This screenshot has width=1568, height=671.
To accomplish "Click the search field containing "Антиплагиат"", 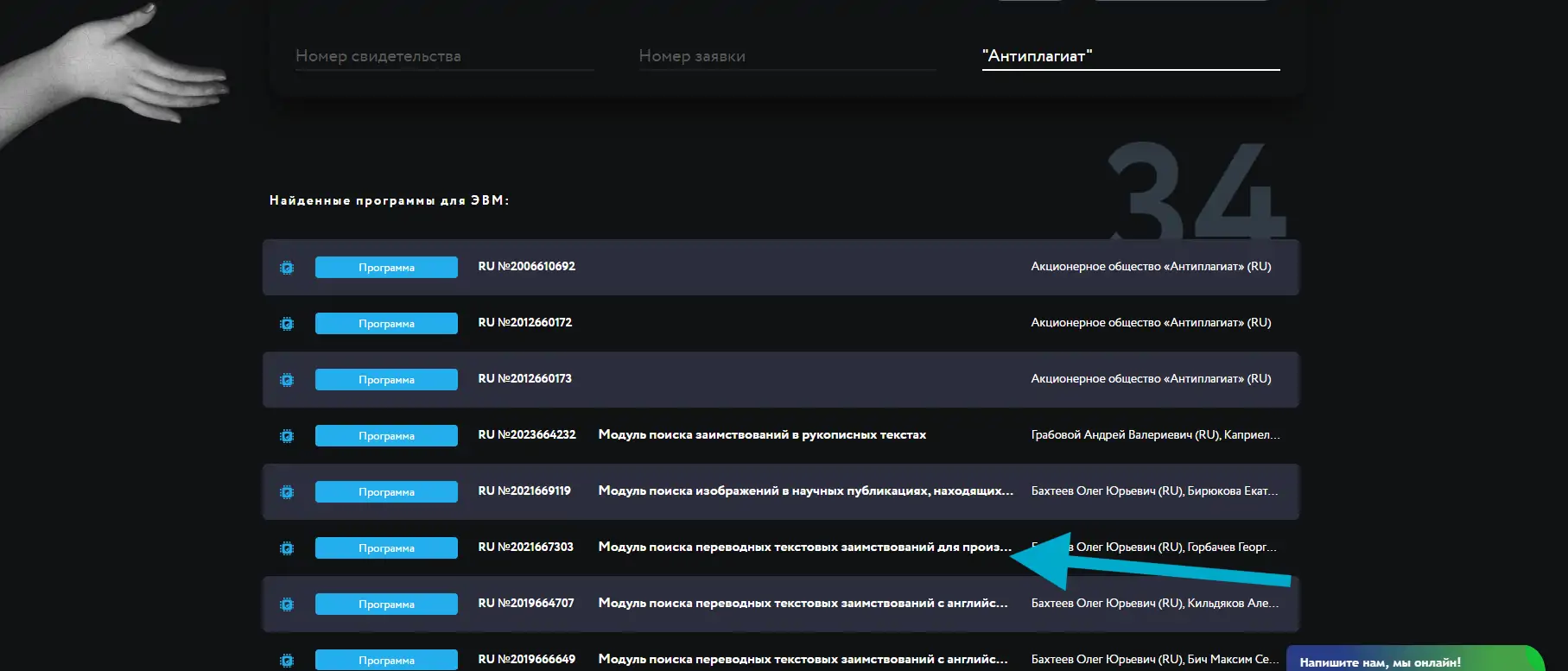I will [x=1130, y=56].
